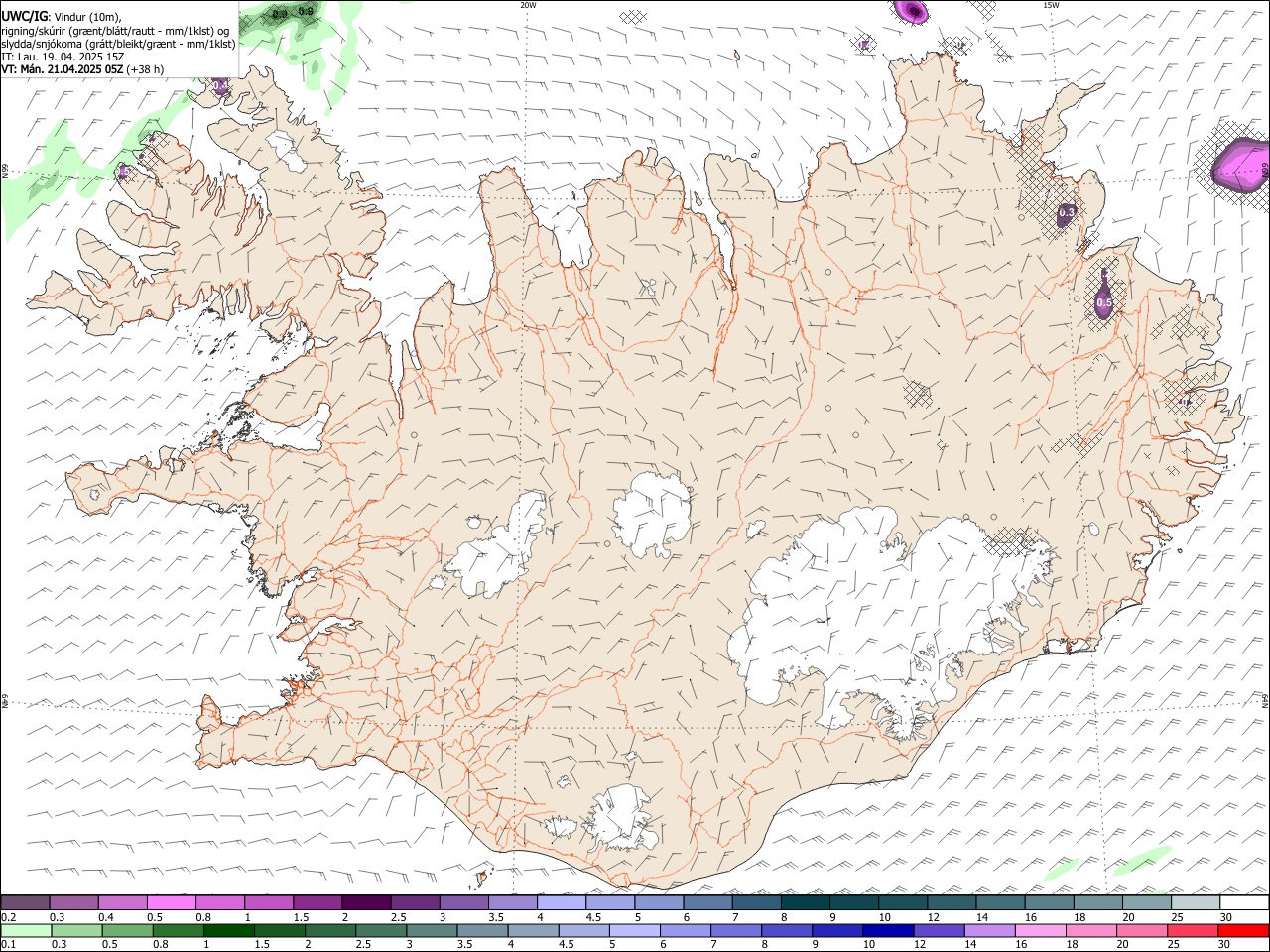Select the 0.8 green swatch in rain scale

coord(179,930)
